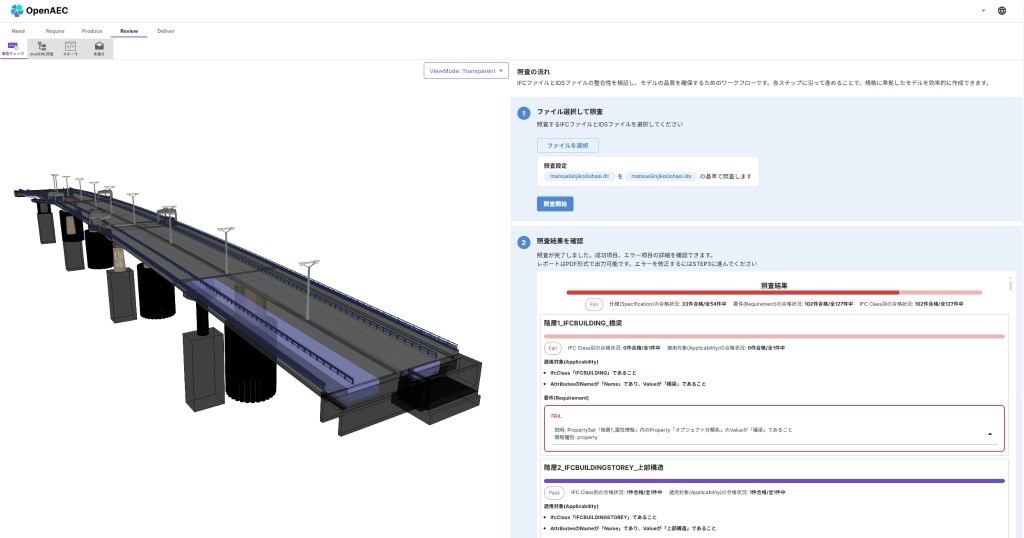Open the language globe icon
Image resolution: width=1024 pixels, height=538 pixels.
pos(1002,10)
